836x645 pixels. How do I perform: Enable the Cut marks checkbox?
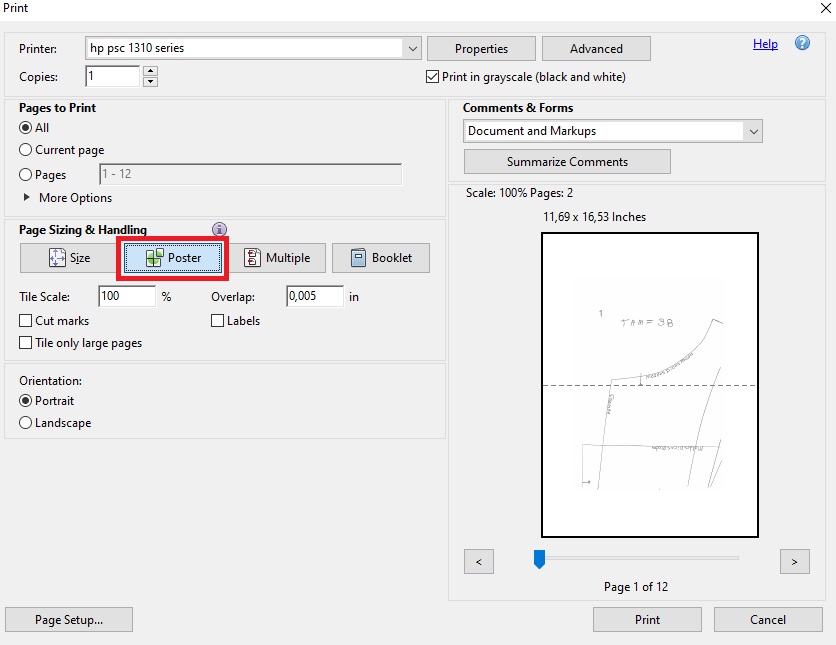tap(26, 321)
